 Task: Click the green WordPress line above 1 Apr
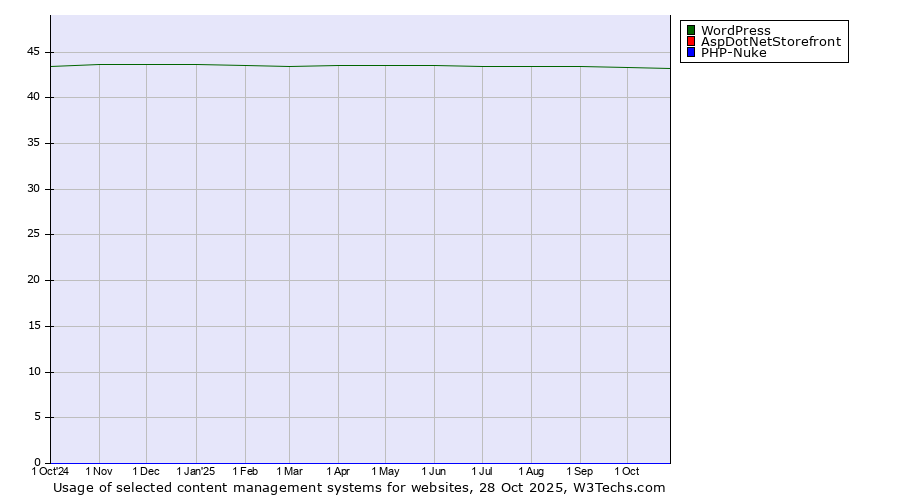(x=338, y=66)
